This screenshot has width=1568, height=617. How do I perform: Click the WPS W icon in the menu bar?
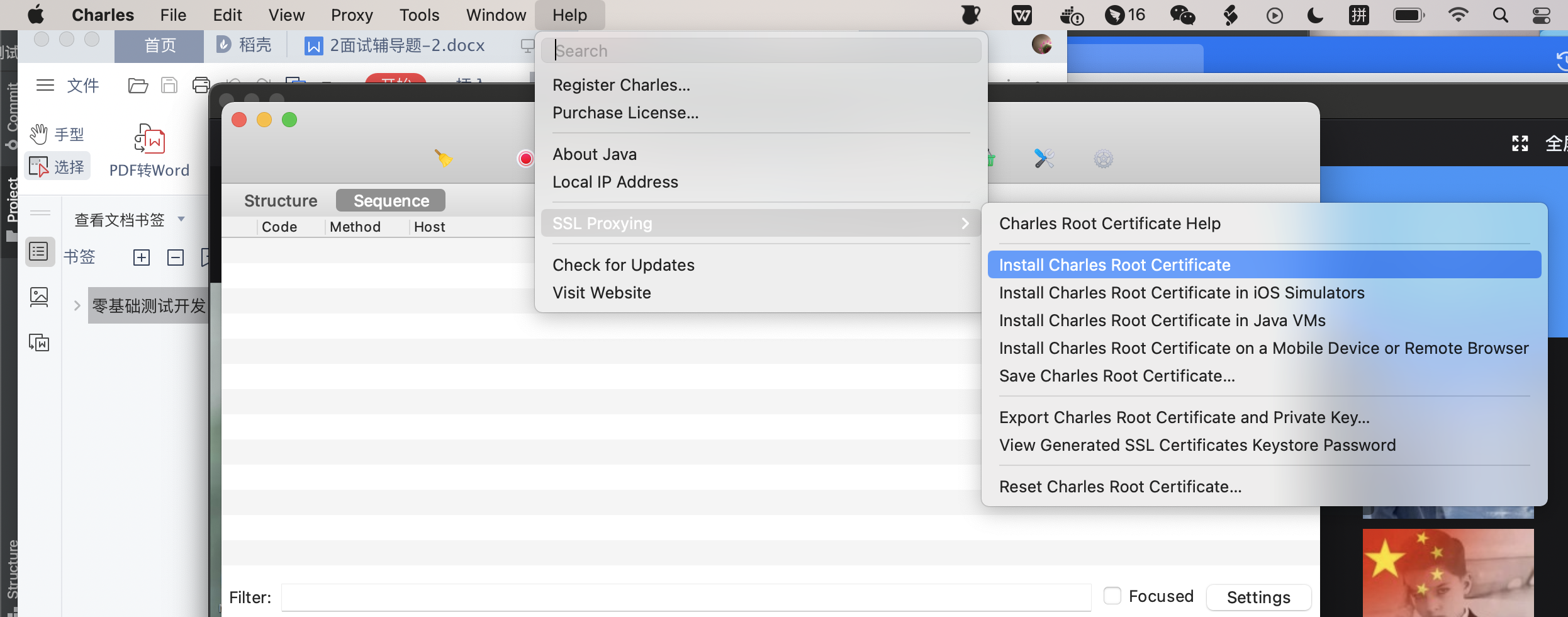pyautogui.click(x=1022, y=15)
